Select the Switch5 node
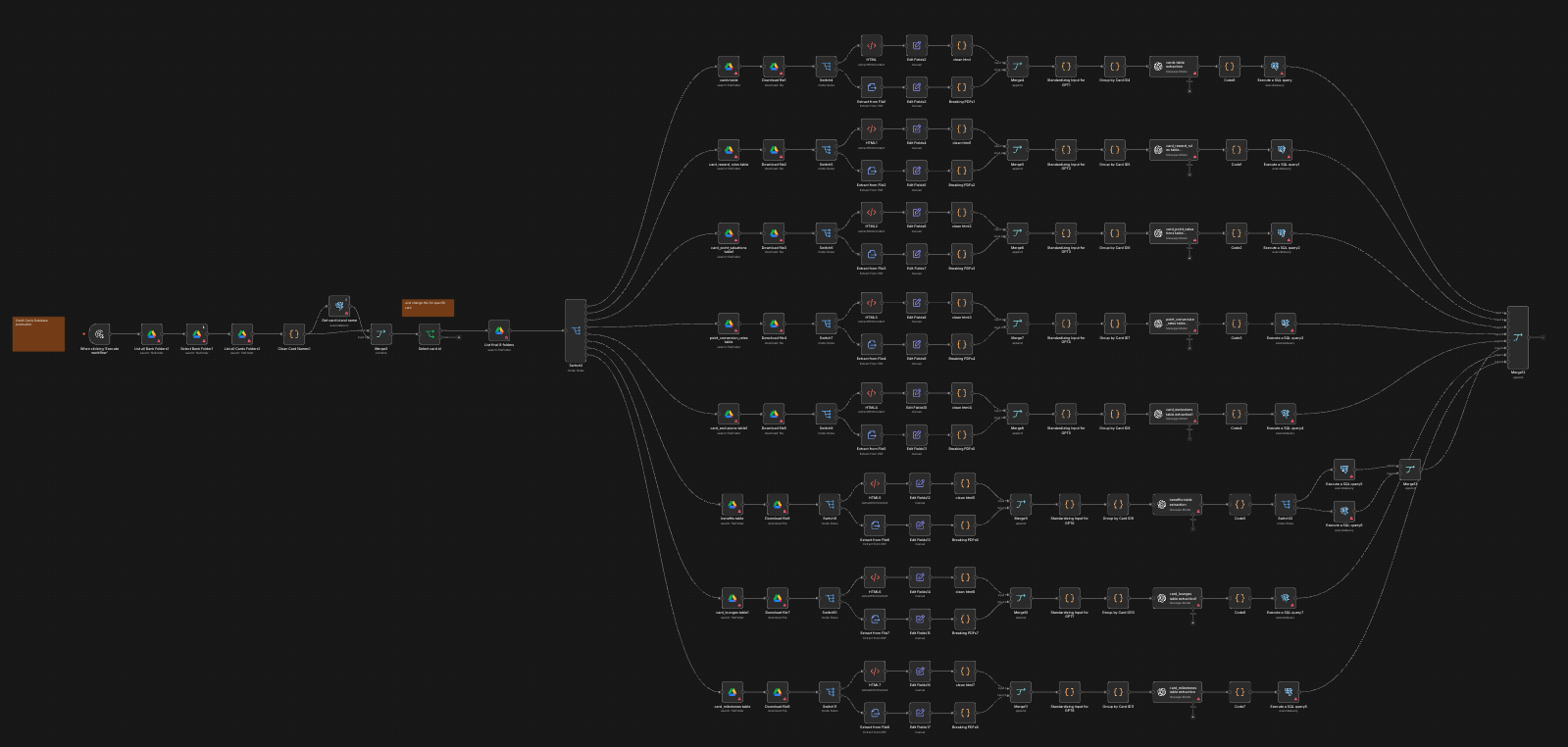Viewport: 1568px width, 747px height. [827, 150]
